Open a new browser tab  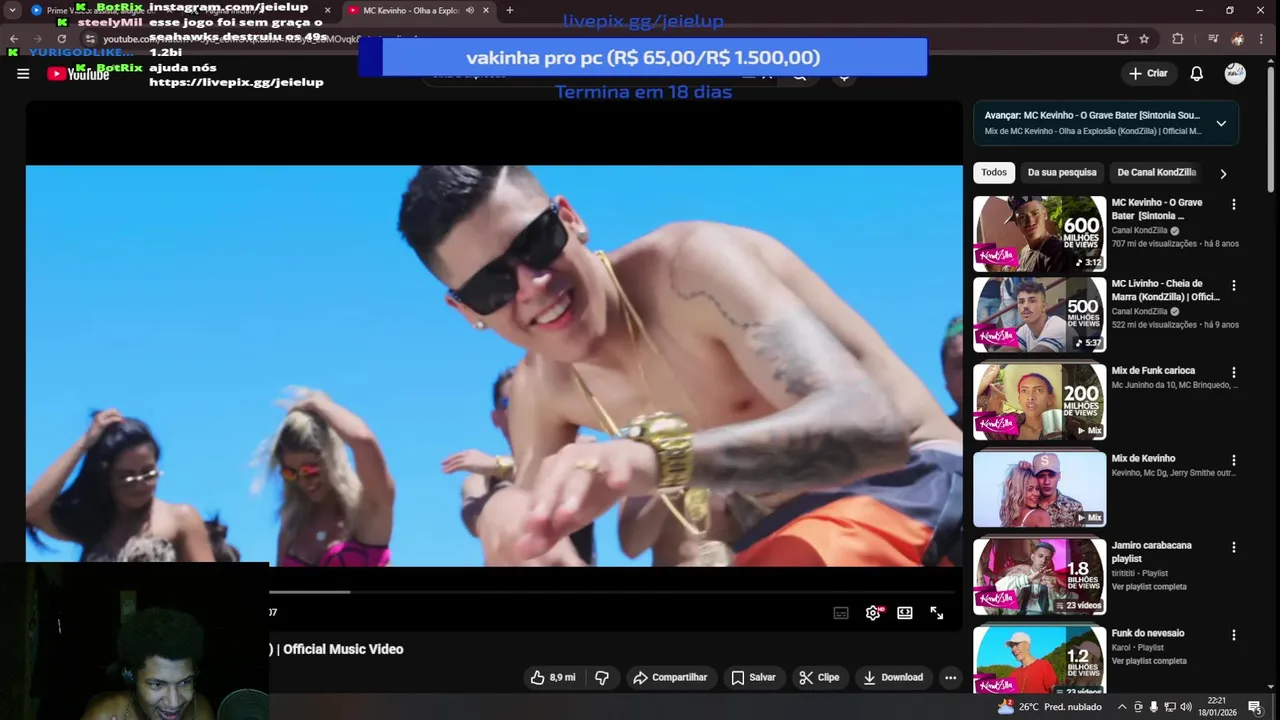(509, 10)
